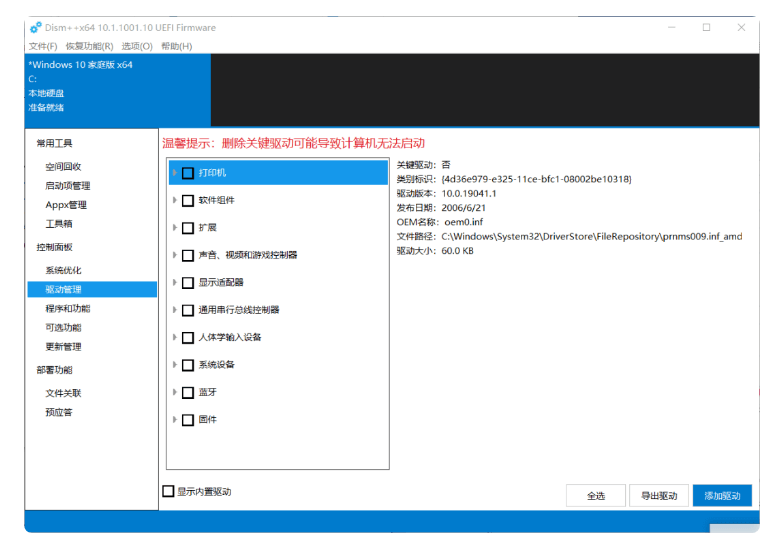Click the Dism++ app icon in title bar
The image size is (771, 551).
(36, 28)
